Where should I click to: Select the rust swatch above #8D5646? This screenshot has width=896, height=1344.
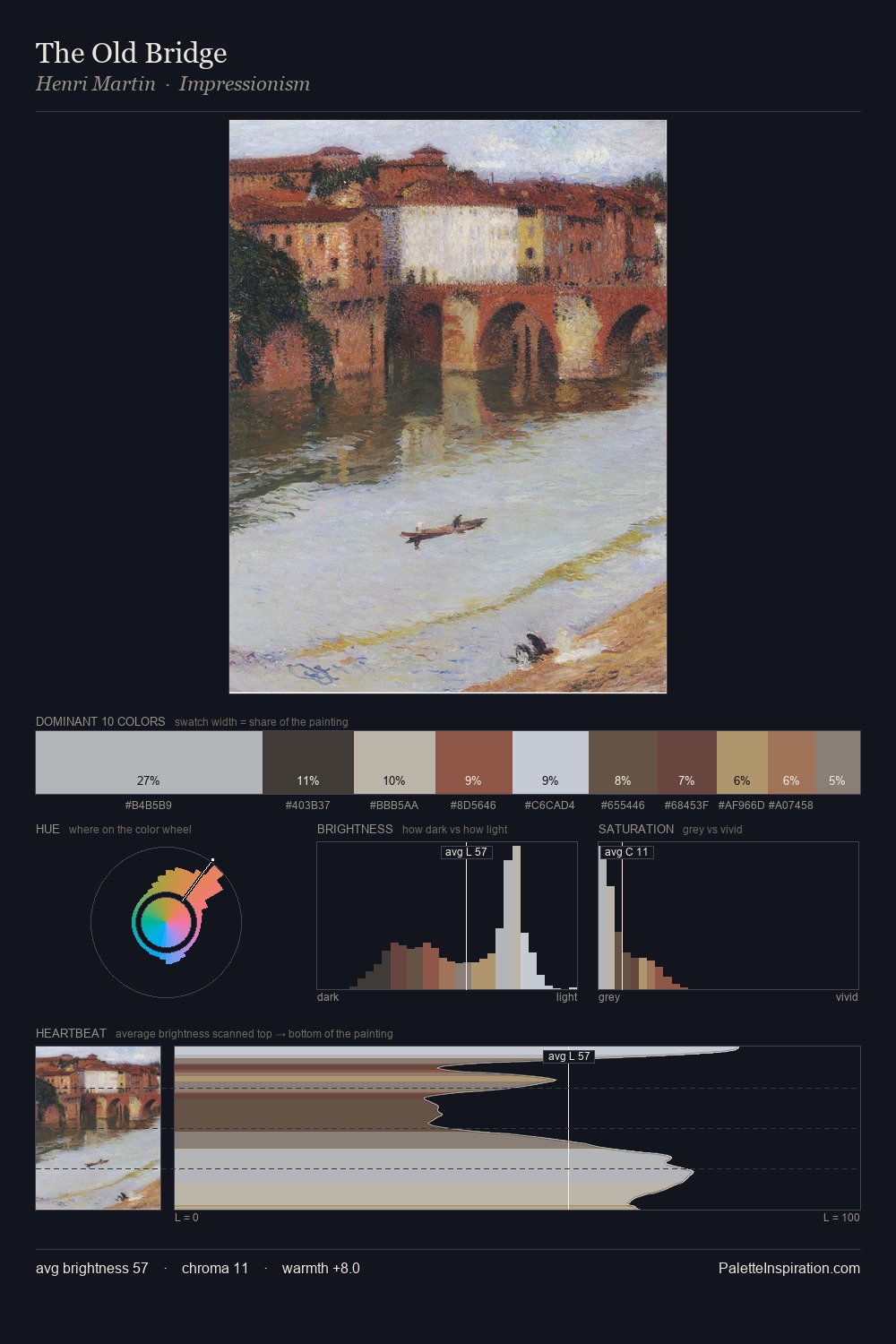[474, 762]
